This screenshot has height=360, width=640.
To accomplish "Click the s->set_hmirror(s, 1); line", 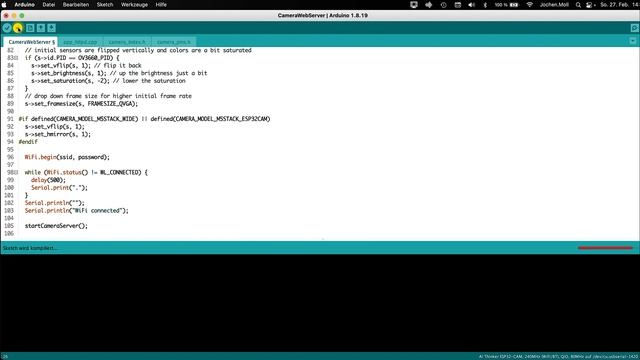I will tap(58, 134).
